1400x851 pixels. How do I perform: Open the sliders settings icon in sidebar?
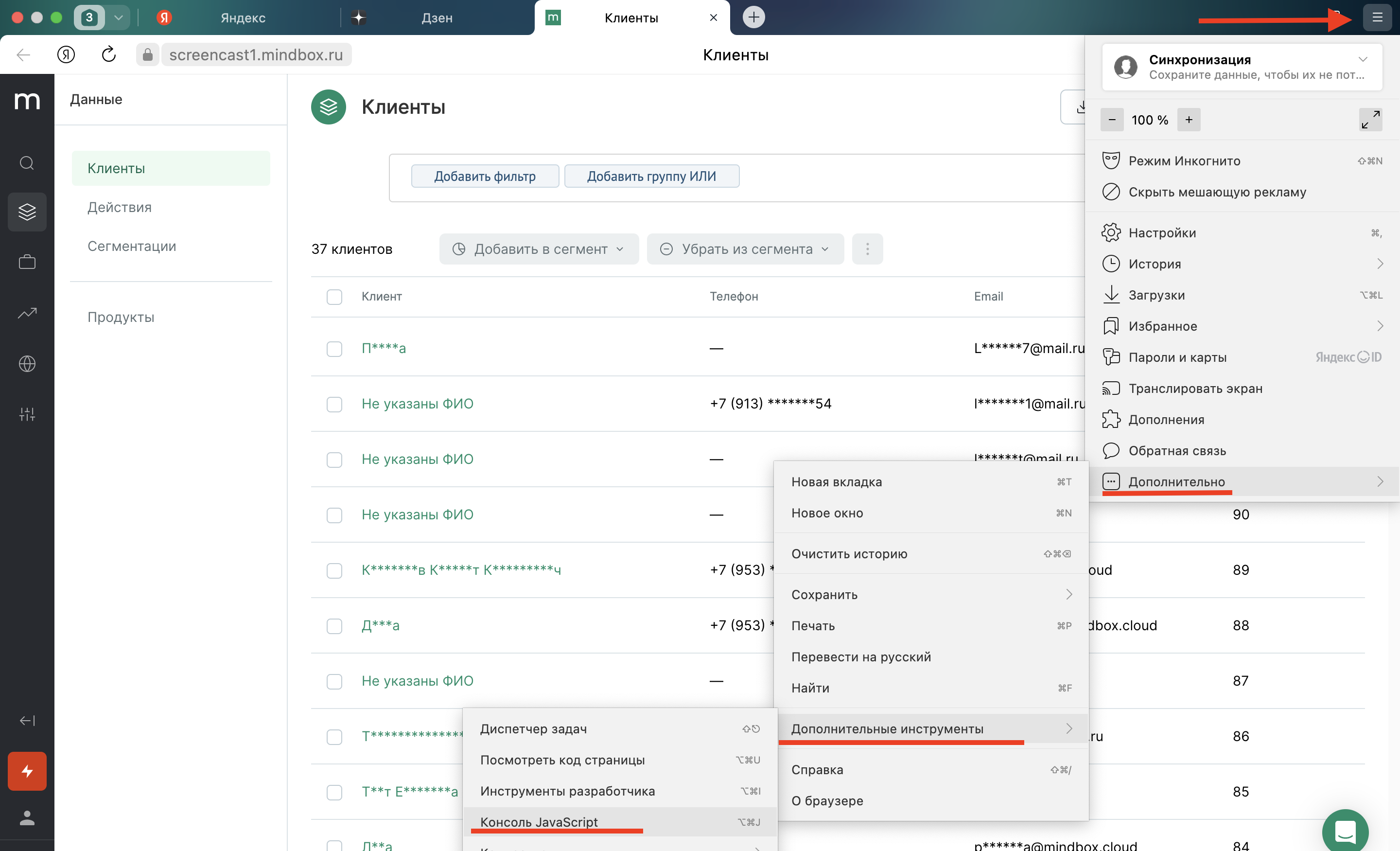[x=27, y=414]
